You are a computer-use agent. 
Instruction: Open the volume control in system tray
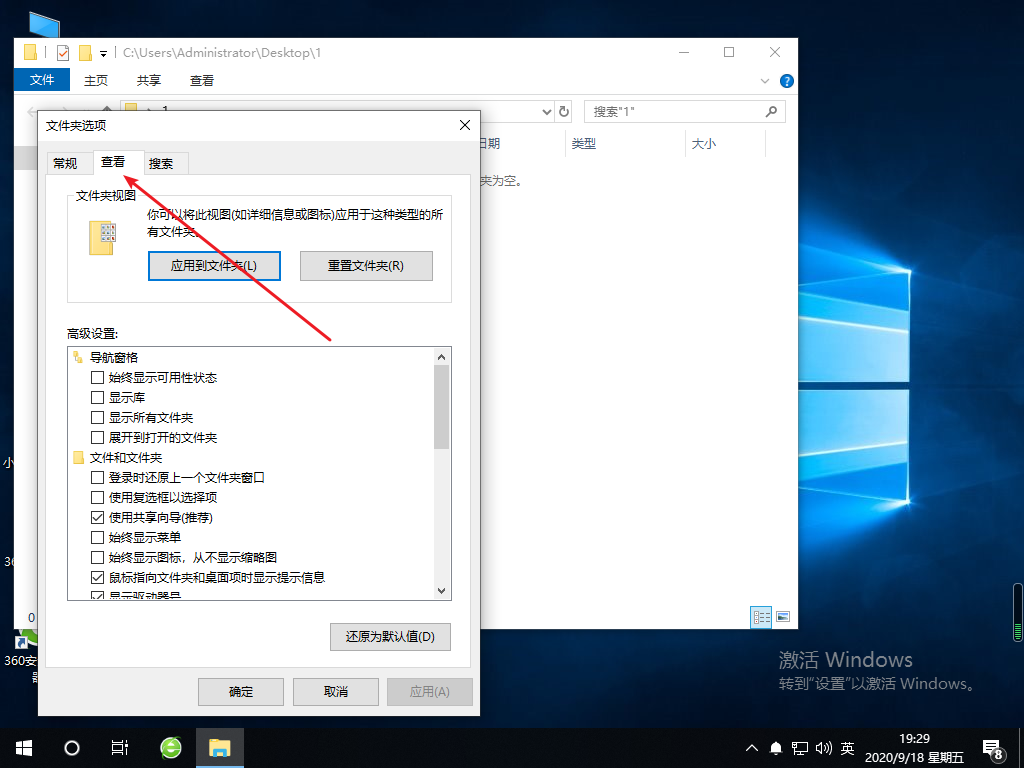tap(823, 747)
